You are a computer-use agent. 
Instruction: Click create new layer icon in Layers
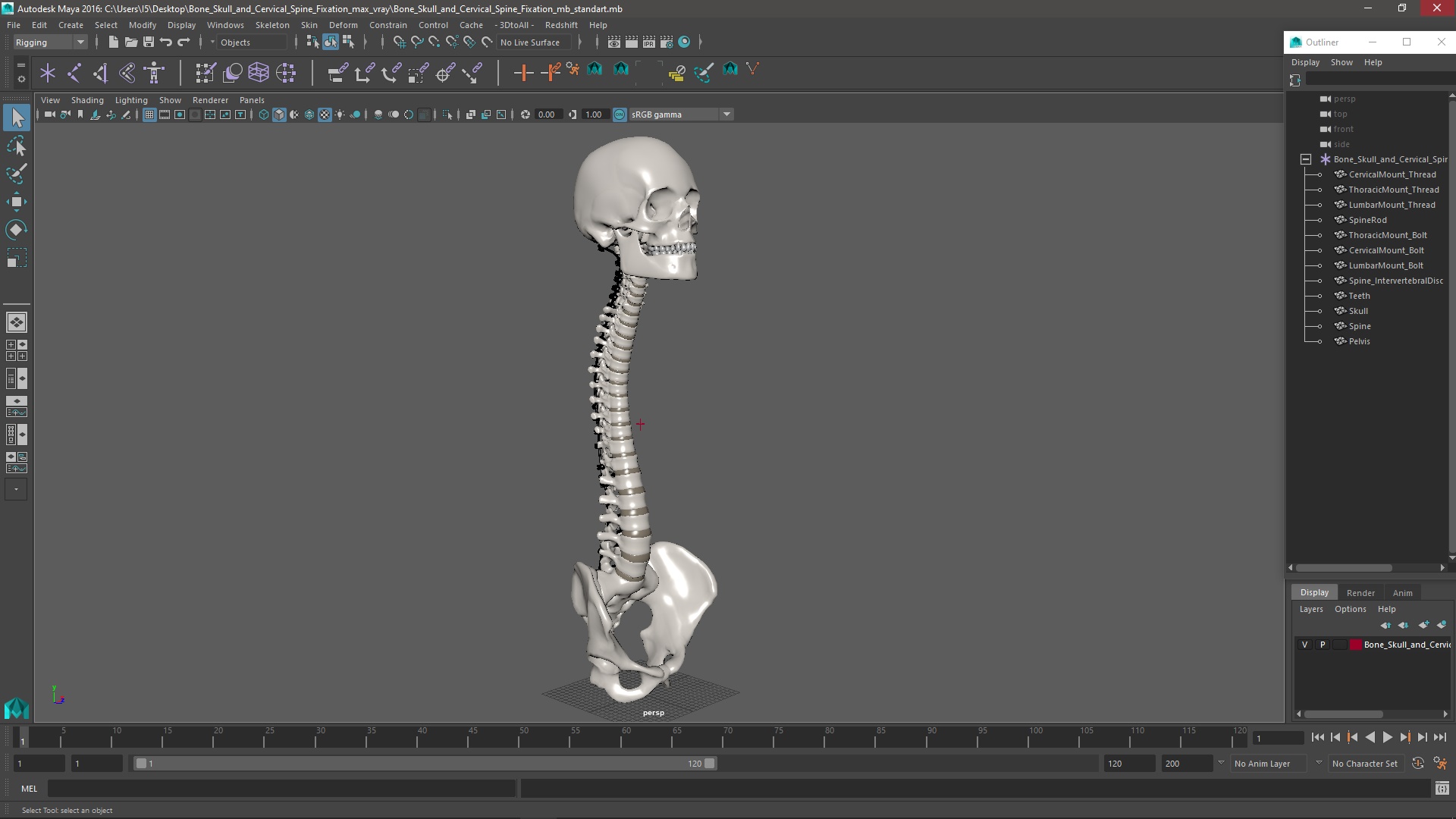click(1423, 625)
